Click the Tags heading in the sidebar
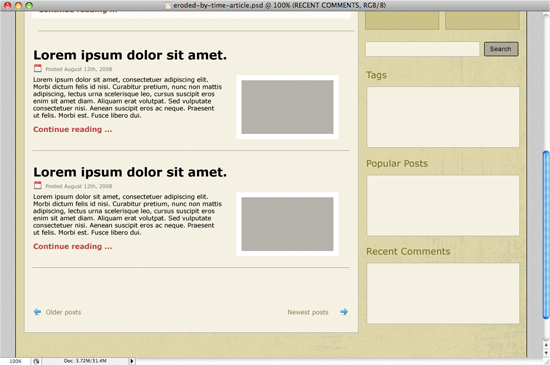 [x=376, y=75]
